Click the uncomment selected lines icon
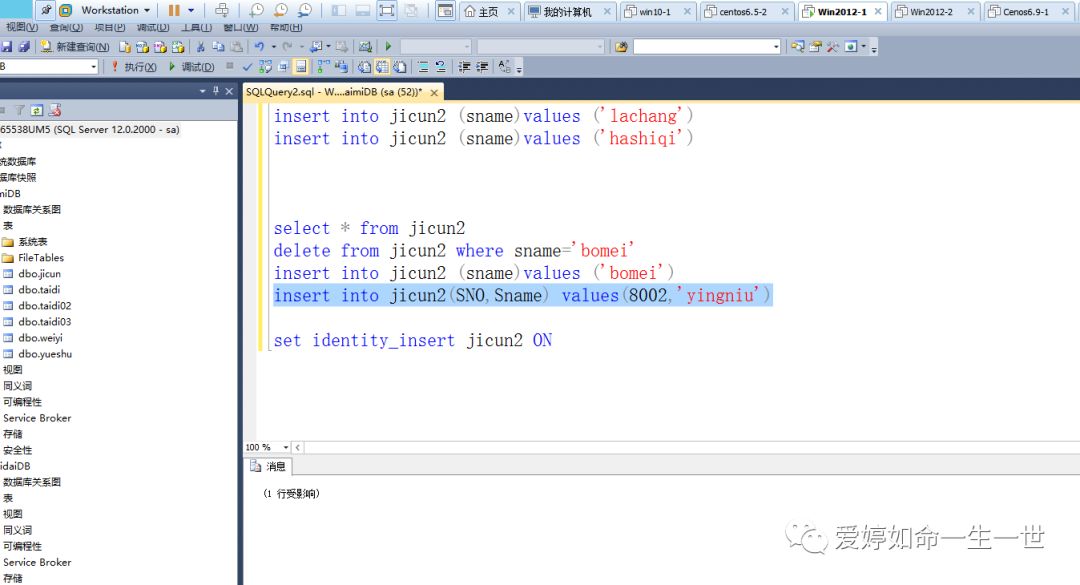The width and height of the screenshot is (1080, 585). (x=441, y=67)
